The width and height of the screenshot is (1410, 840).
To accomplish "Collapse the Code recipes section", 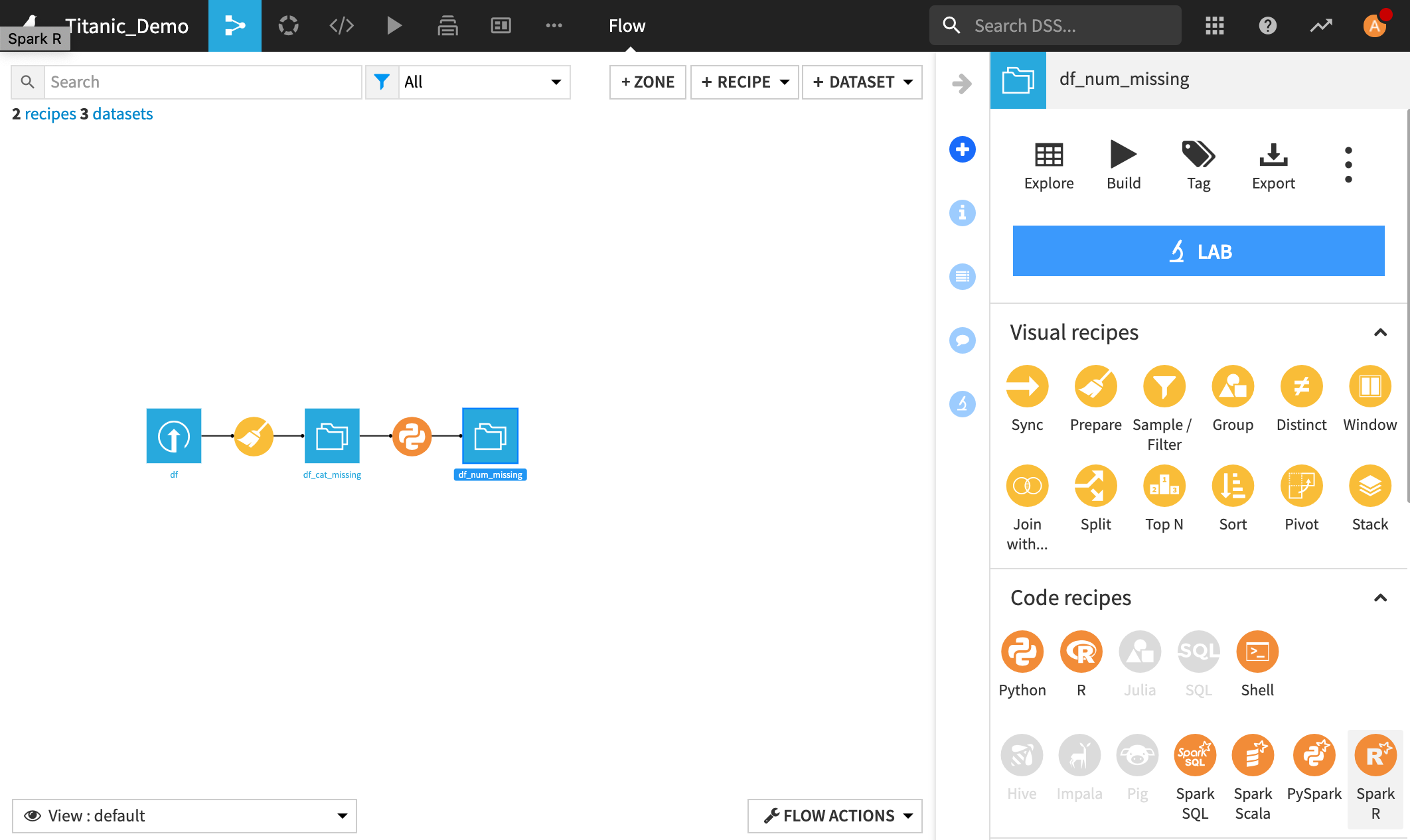I will click(x=1380, y=598).
